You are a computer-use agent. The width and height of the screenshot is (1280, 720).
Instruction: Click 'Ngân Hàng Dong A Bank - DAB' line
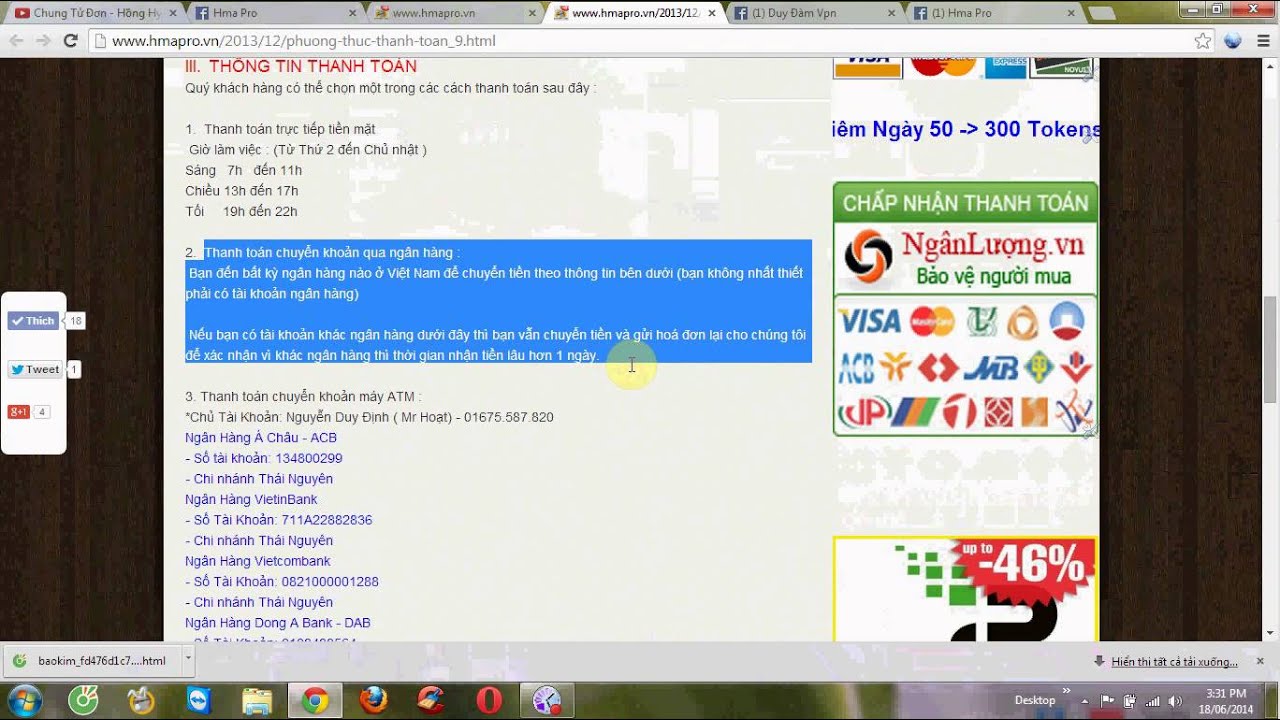[278, 623]
